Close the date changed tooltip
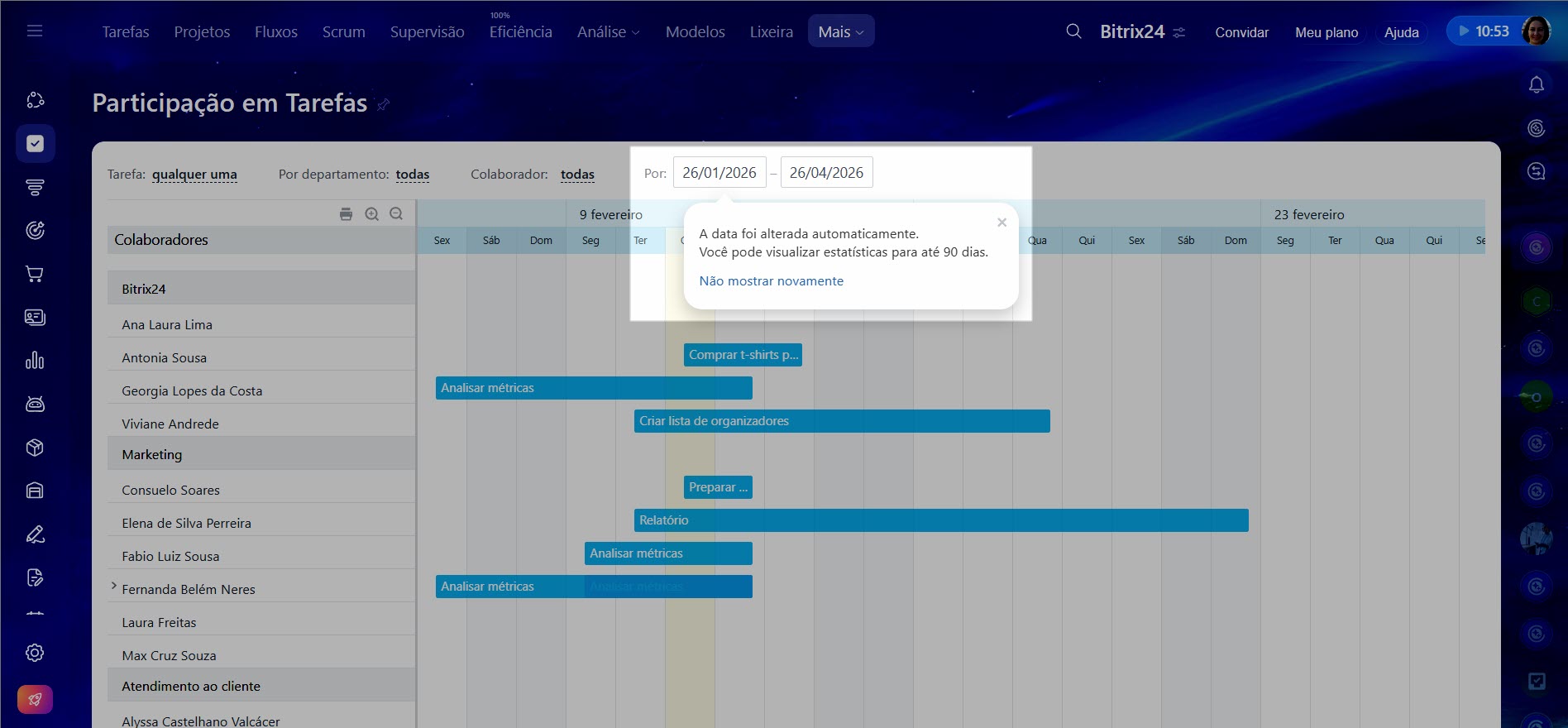The width and height of the screenshot is (1568, 728). coord(1002,223)
